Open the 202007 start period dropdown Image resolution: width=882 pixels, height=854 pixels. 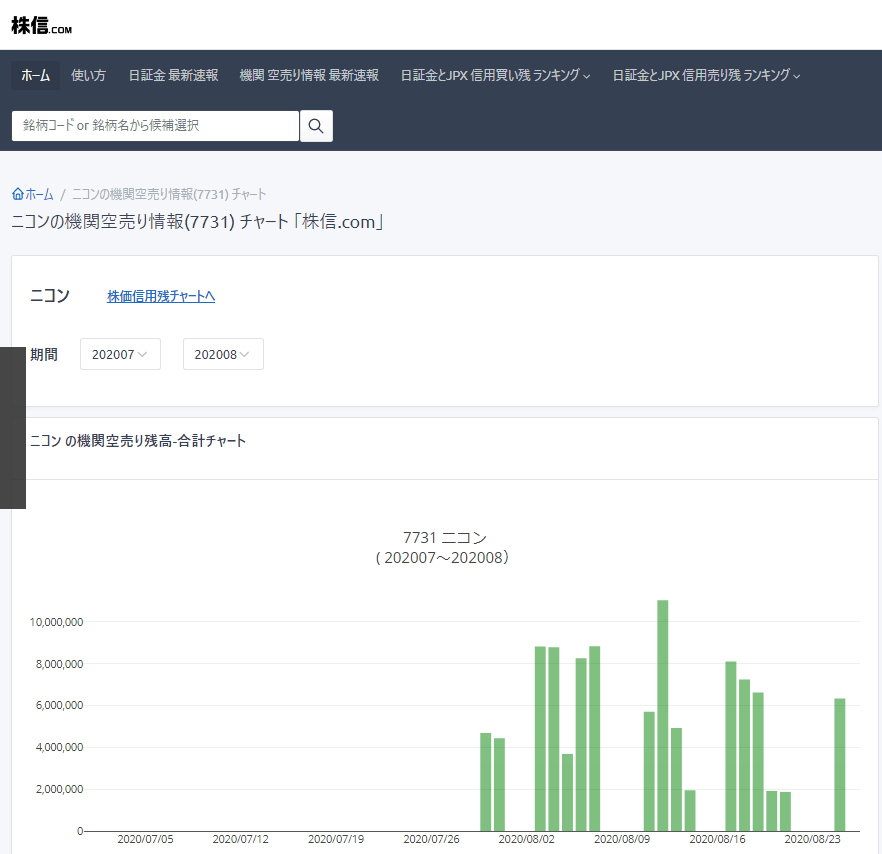point(120,354)
